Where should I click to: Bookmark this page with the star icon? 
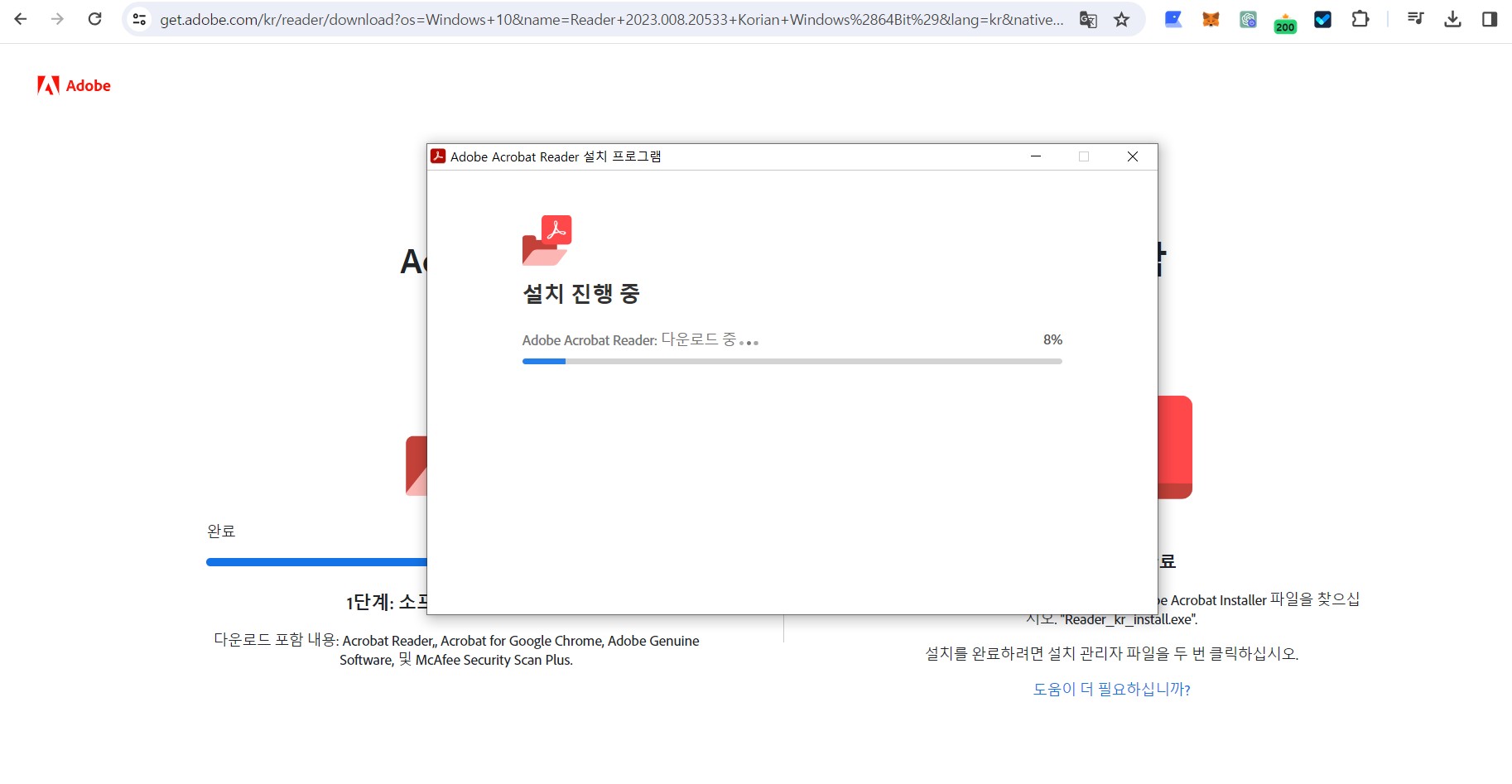click(1122, 19)
